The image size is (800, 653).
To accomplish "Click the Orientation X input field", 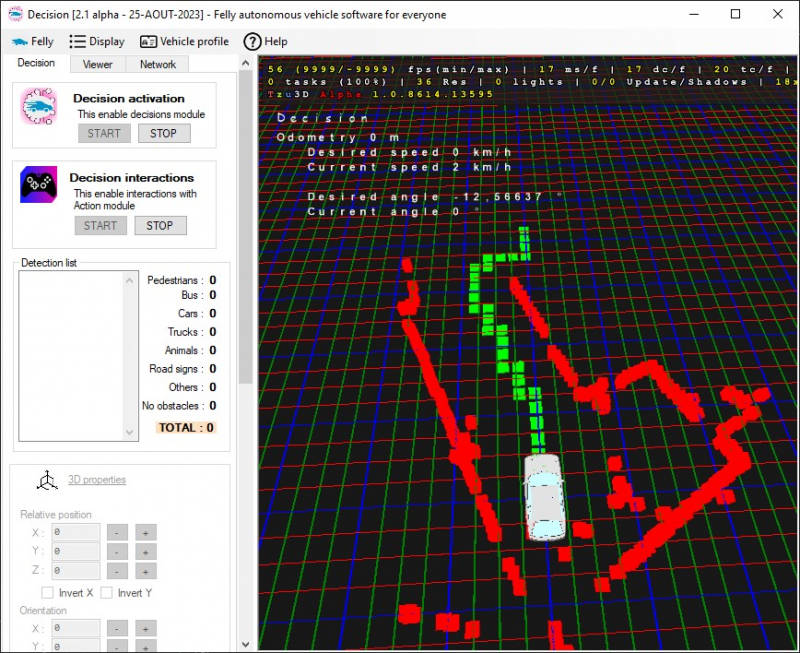I will click(76, 628).
